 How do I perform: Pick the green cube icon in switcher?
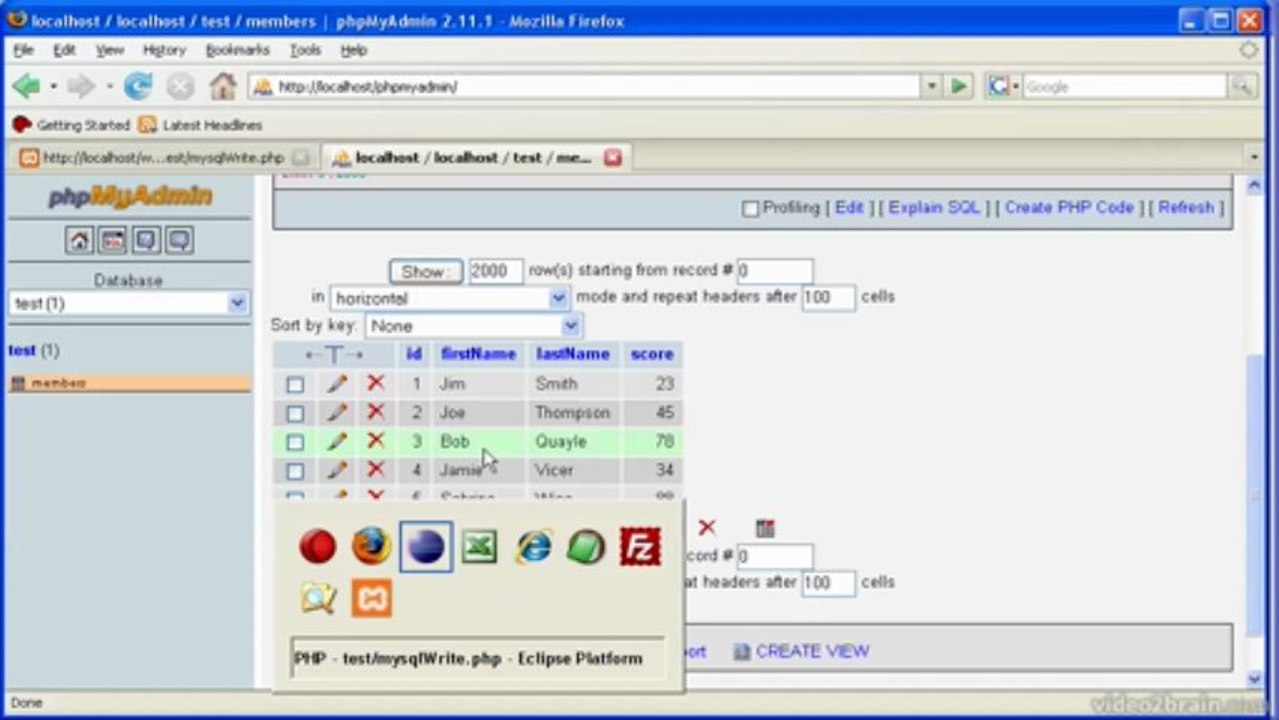(x=586, y=547)
